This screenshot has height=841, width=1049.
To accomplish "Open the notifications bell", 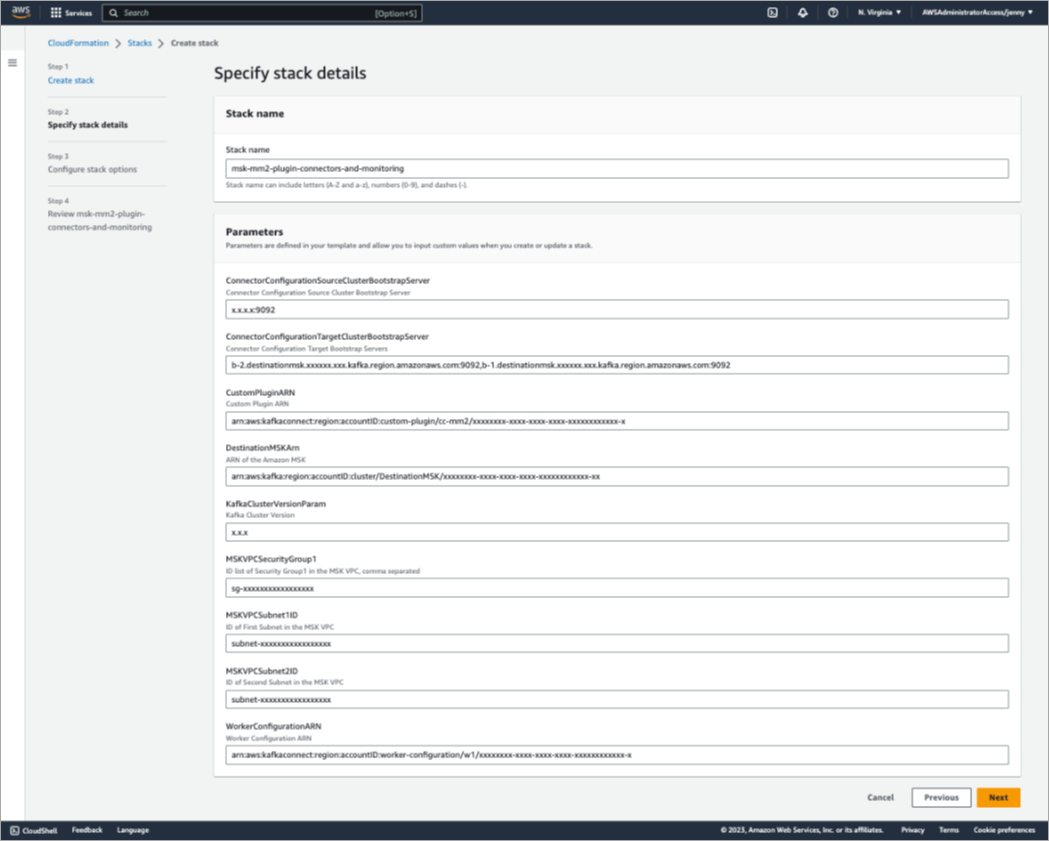I will tap(802, 13).
